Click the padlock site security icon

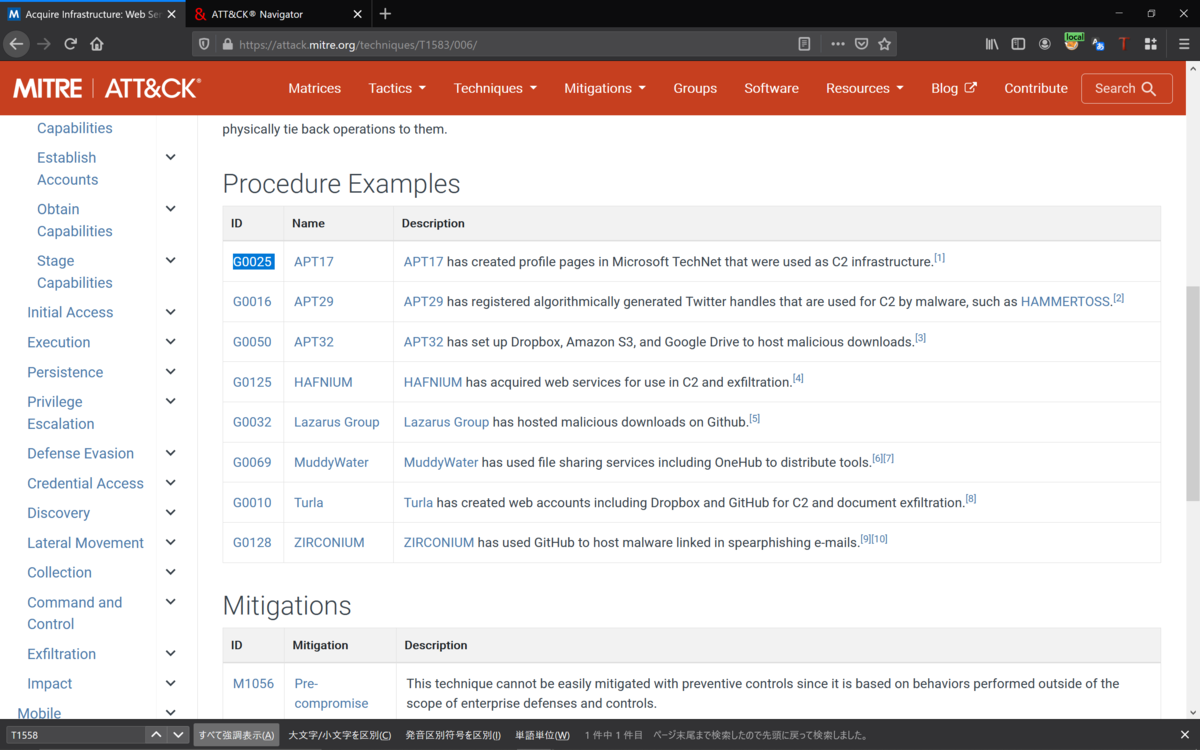(x=227, y=44)
